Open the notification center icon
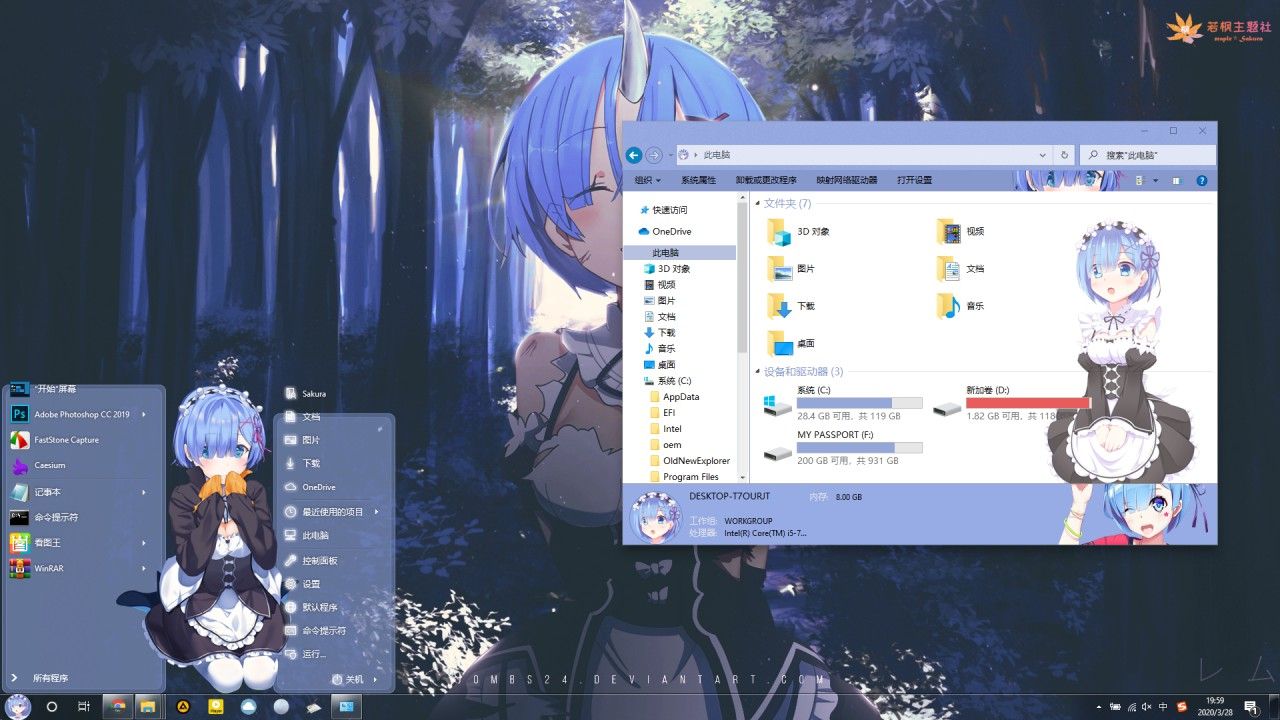 [1251, 707]
